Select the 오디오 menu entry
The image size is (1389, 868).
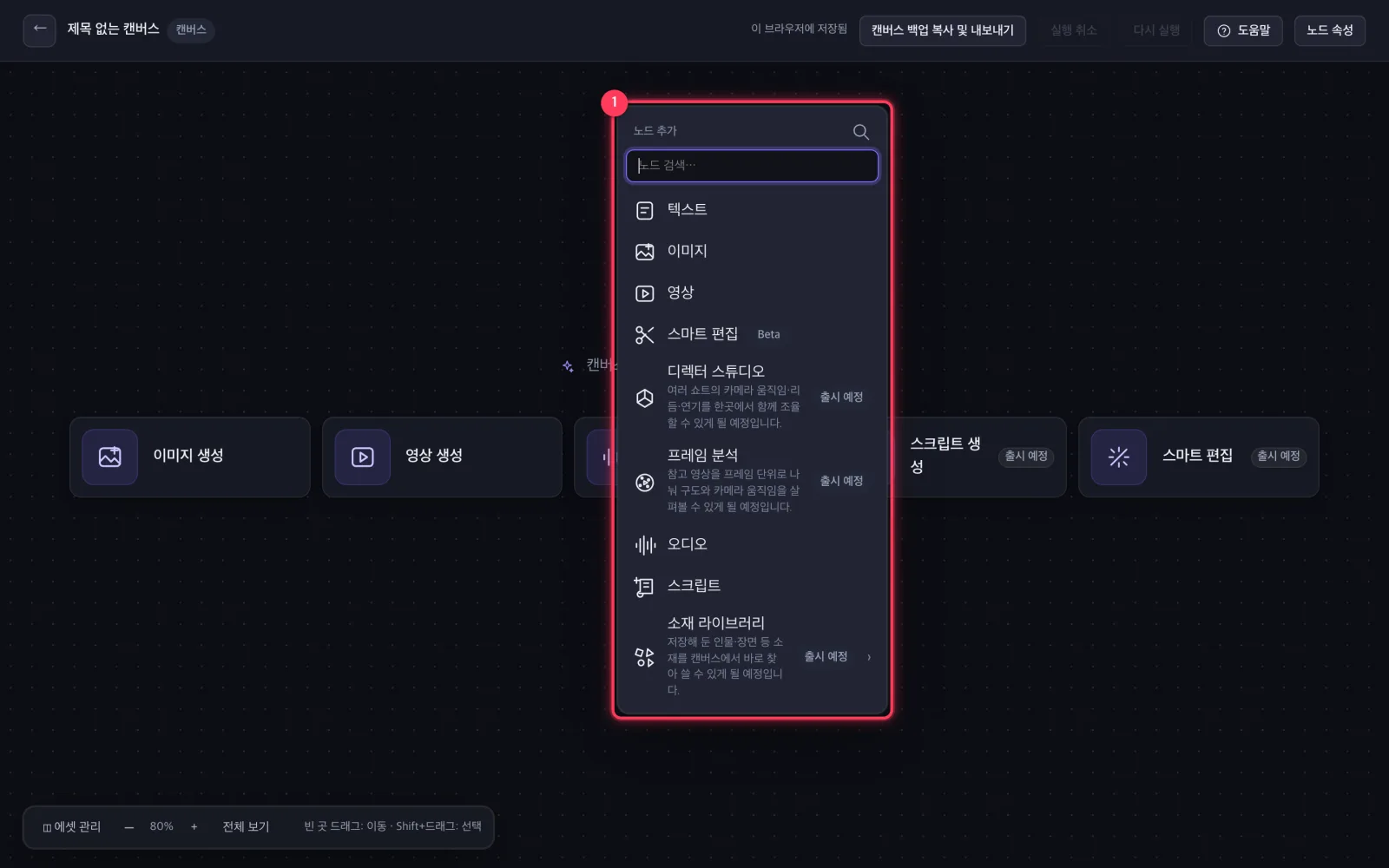[752, 545]
